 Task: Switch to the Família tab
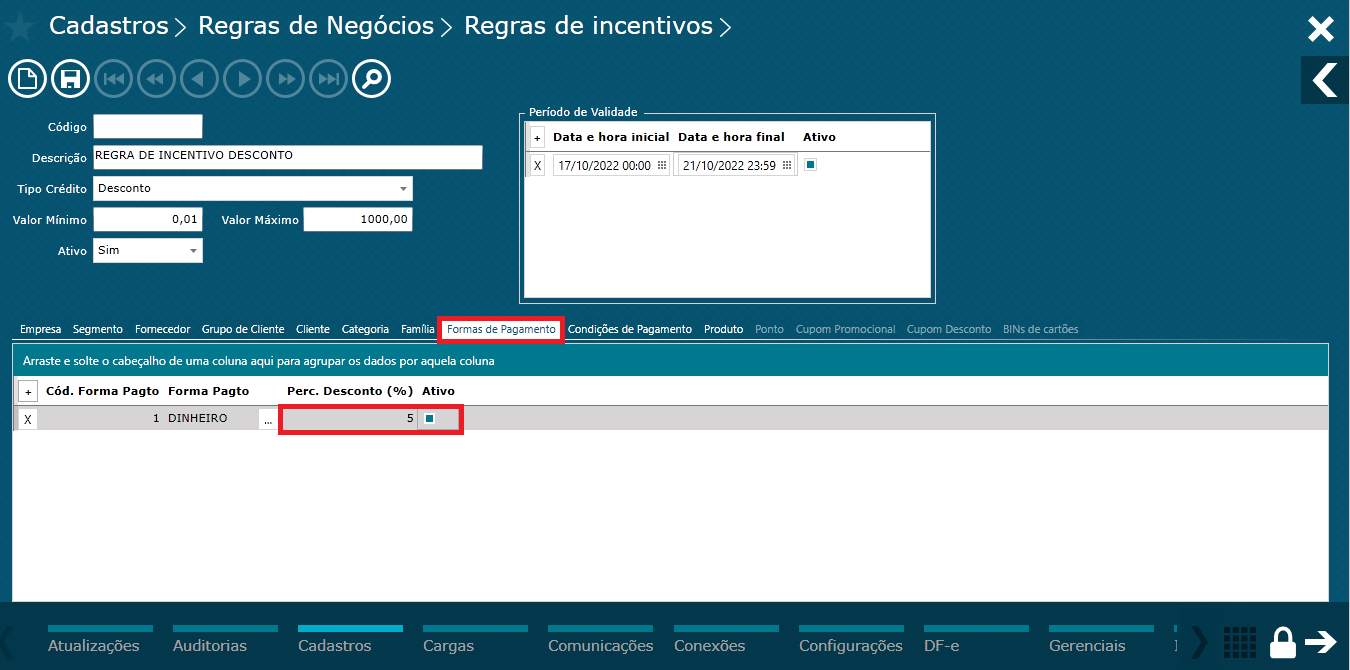click(x=418, y=329)
